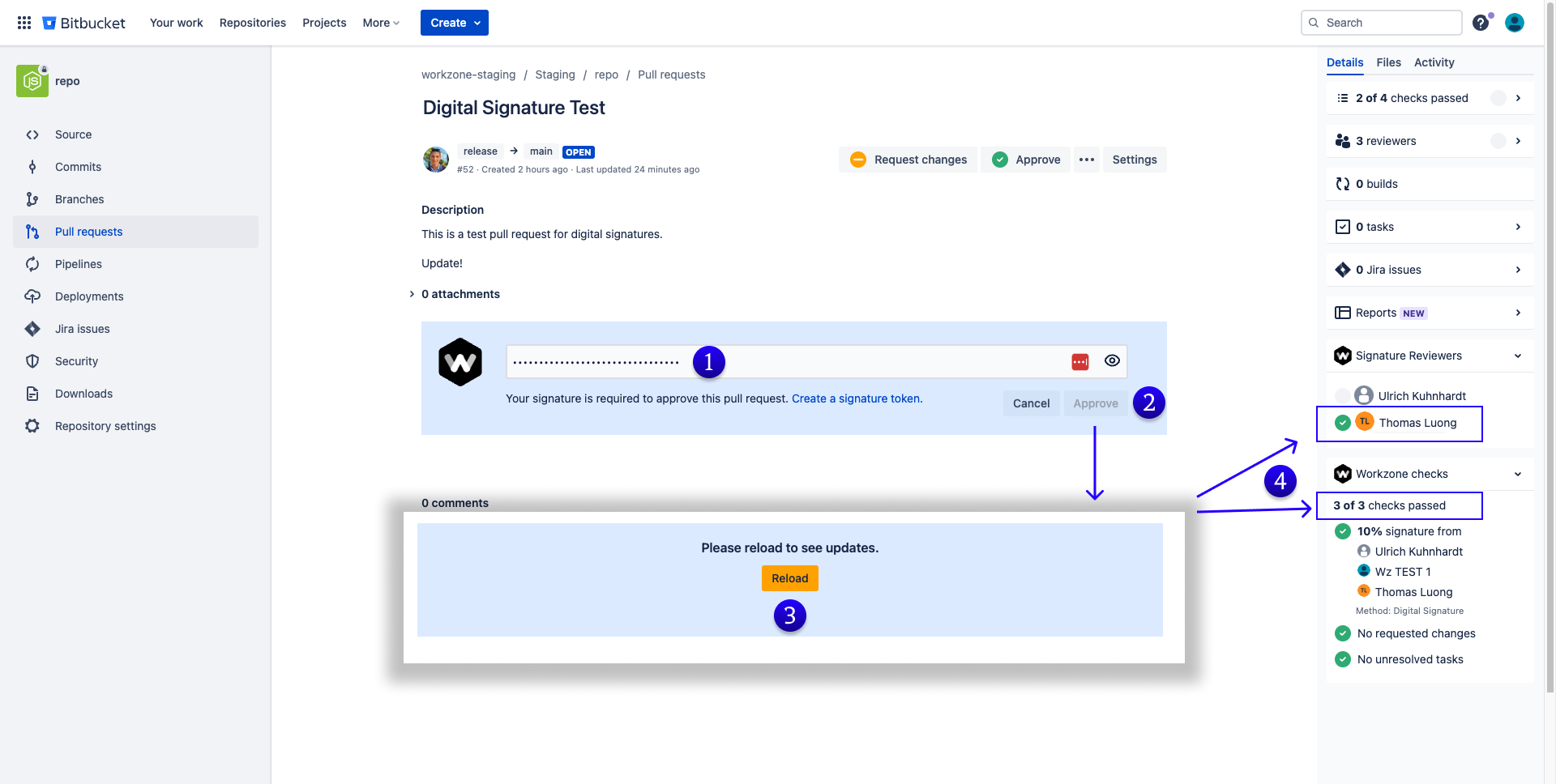
Task: Open the help question mark icon
Action: 1481,23
